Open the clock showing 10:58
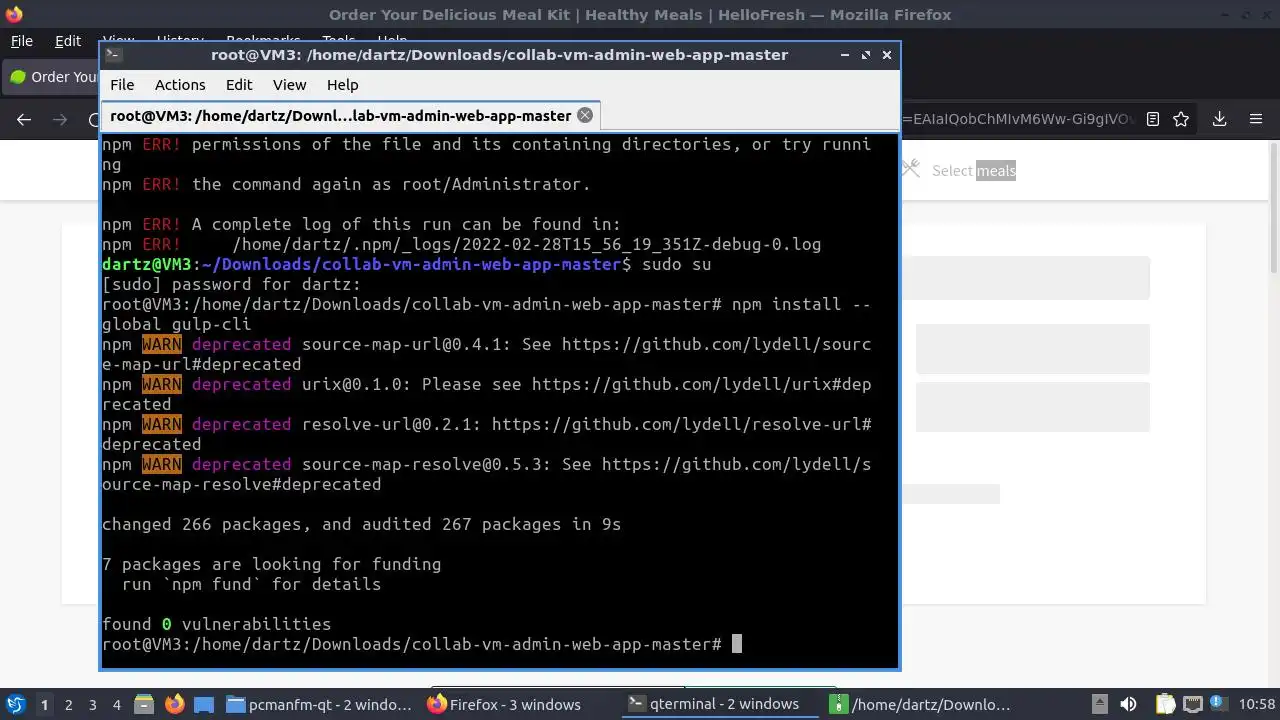 (1257, 705)
